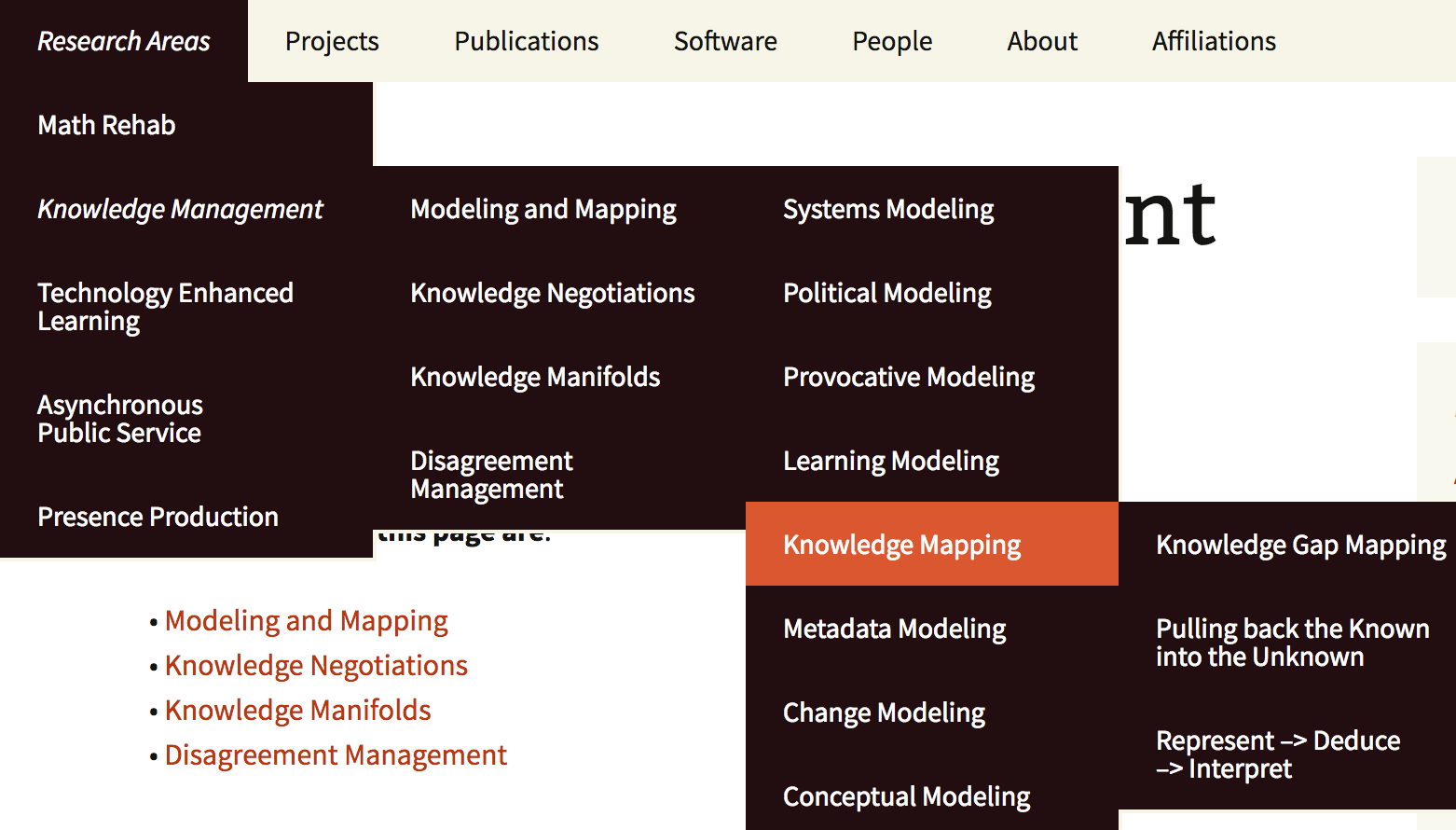The height and width of the screenshot is (830, 1456).
Task: Expand the highlighted Knowledge Mapping item
Action: pos(901,545)
